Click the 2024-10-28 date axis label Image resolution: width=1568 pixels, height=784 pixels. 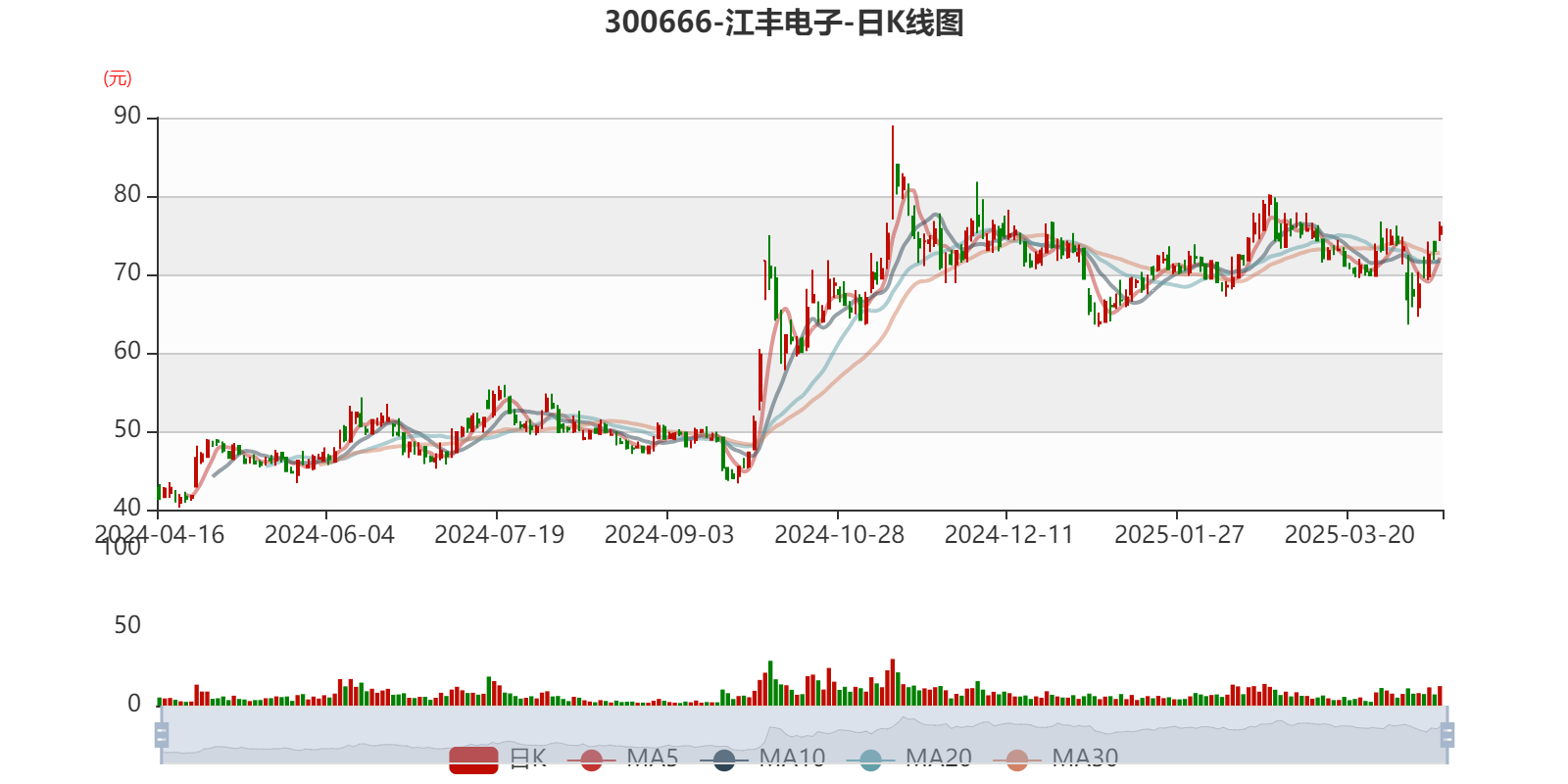pos(839,535)
